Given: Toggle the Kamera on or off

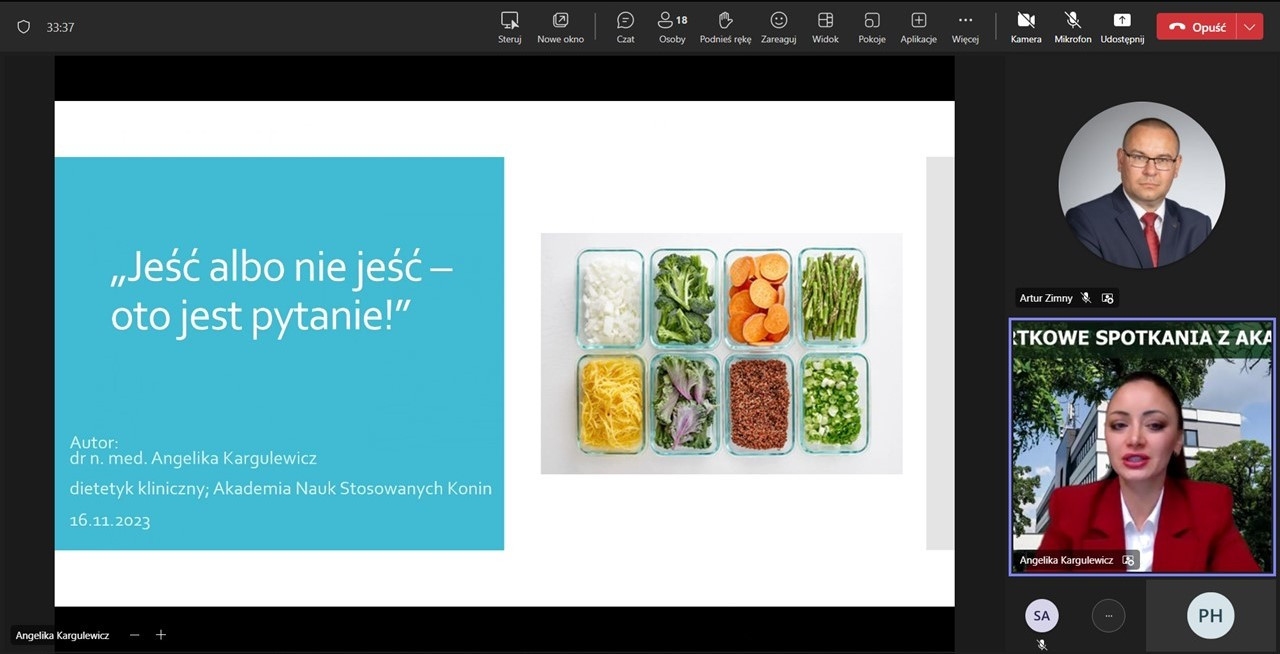Looking at the screenshot, I should (1025, 27).
